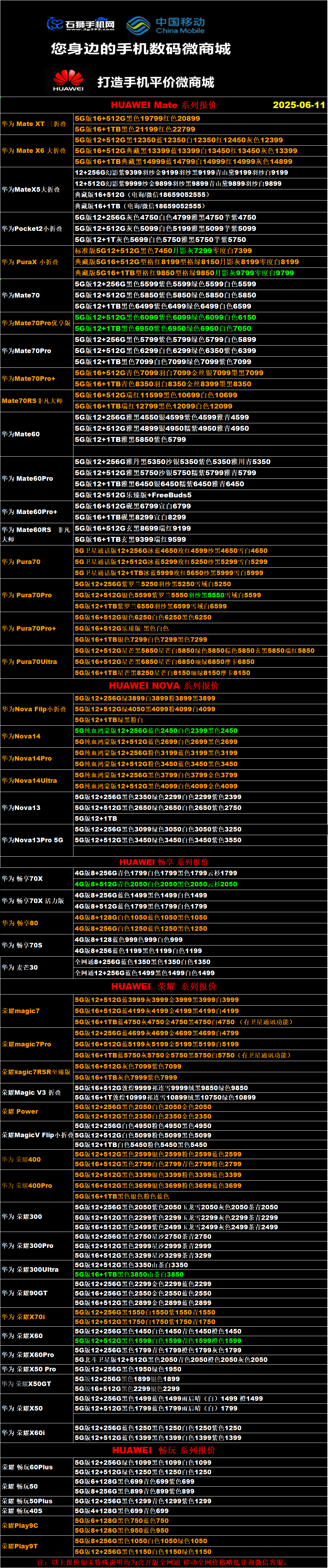
Task: Click the China Mobile logo
Action: pyautogui.click(x=165, y=25)
